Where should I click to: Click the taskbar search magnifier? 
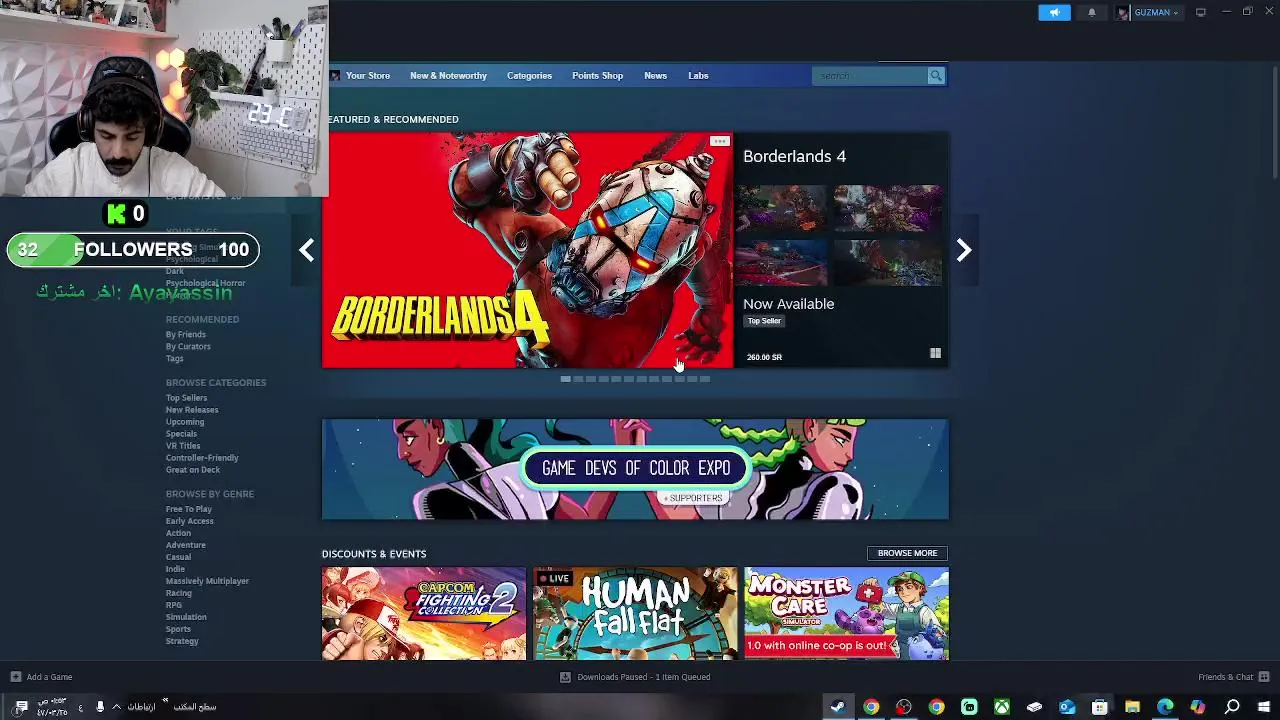[1232, 707]
